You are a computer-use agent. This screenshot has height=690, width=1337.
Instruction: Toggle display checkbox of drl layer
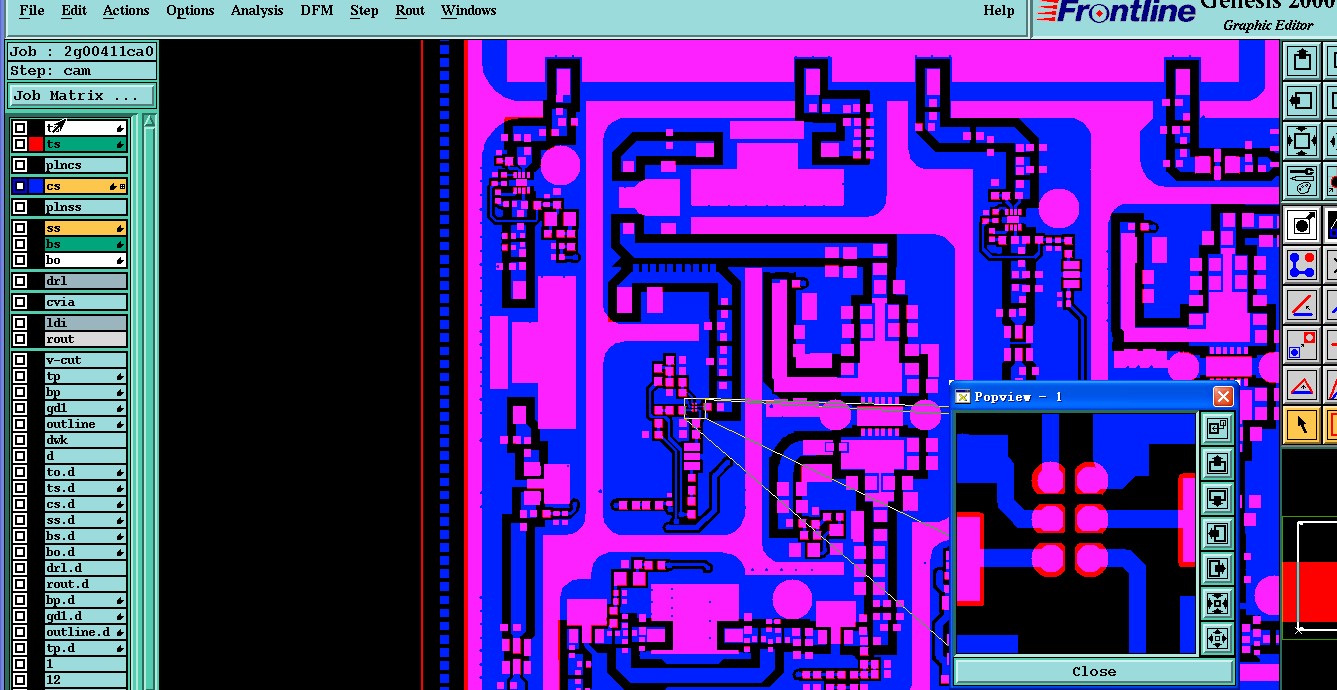point(20,281)
